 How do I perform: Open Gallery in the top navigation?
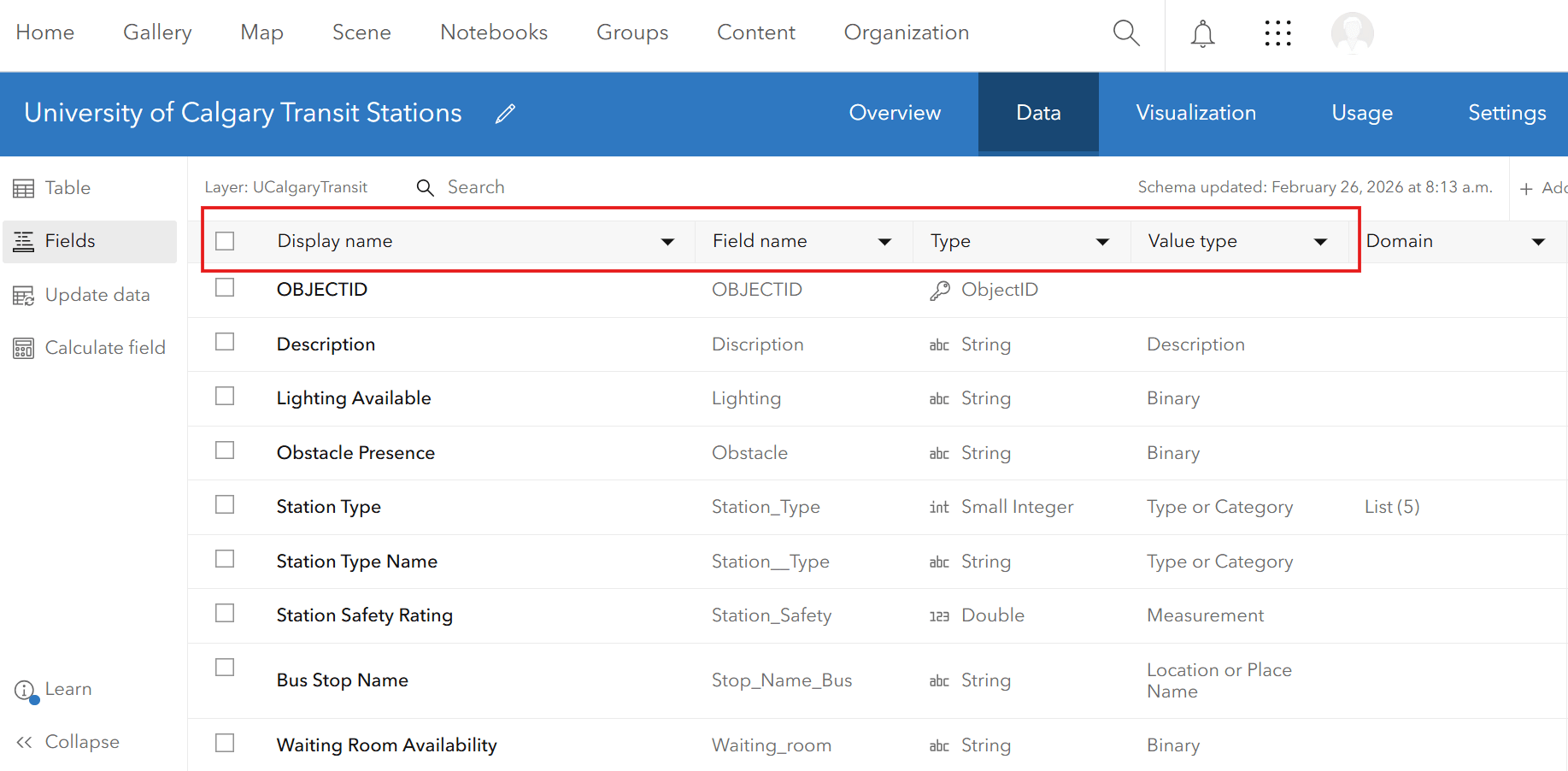coord(157,32)
